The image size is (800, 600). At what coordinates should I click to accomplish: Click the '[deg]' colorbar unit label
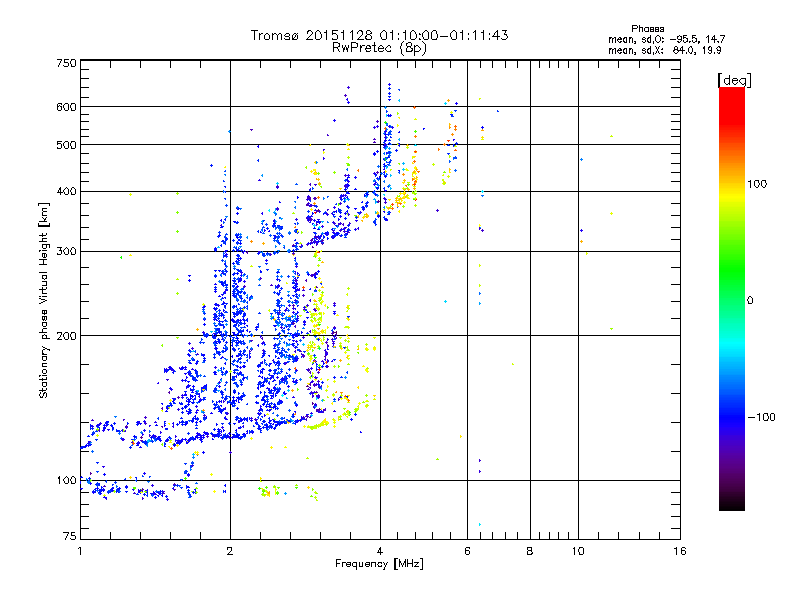[x=734, y=80]
